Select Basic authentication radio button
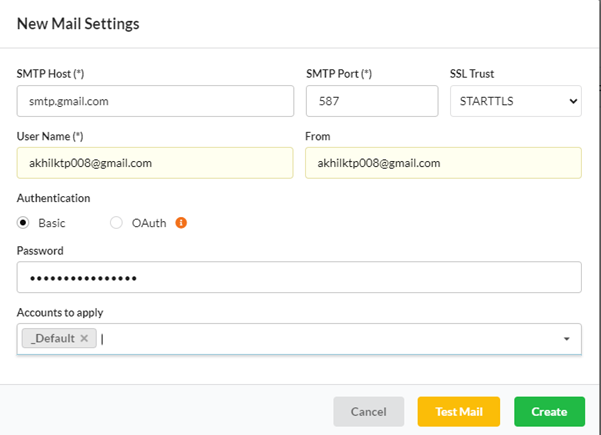 [23, 223]
